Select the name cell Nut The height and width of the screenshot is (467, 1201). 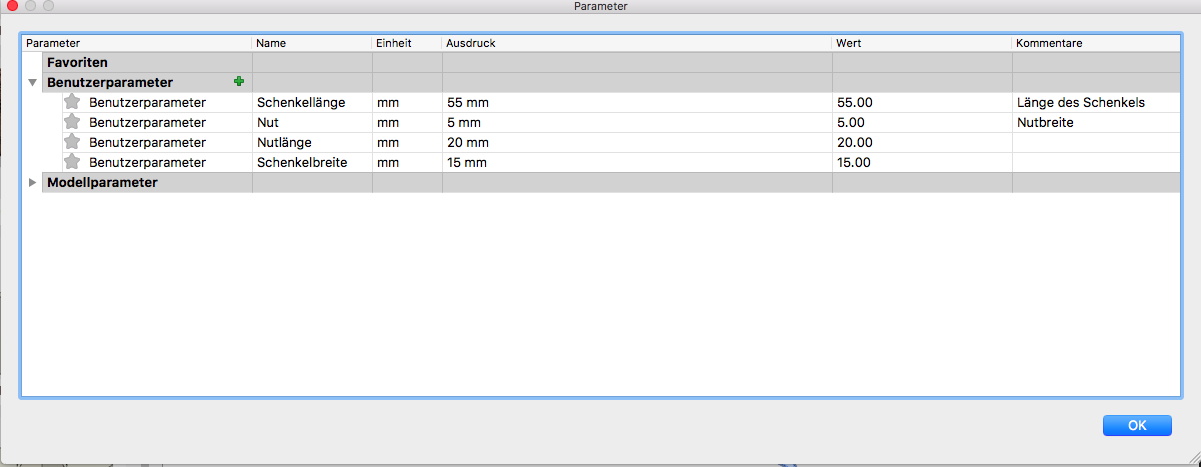312,122
